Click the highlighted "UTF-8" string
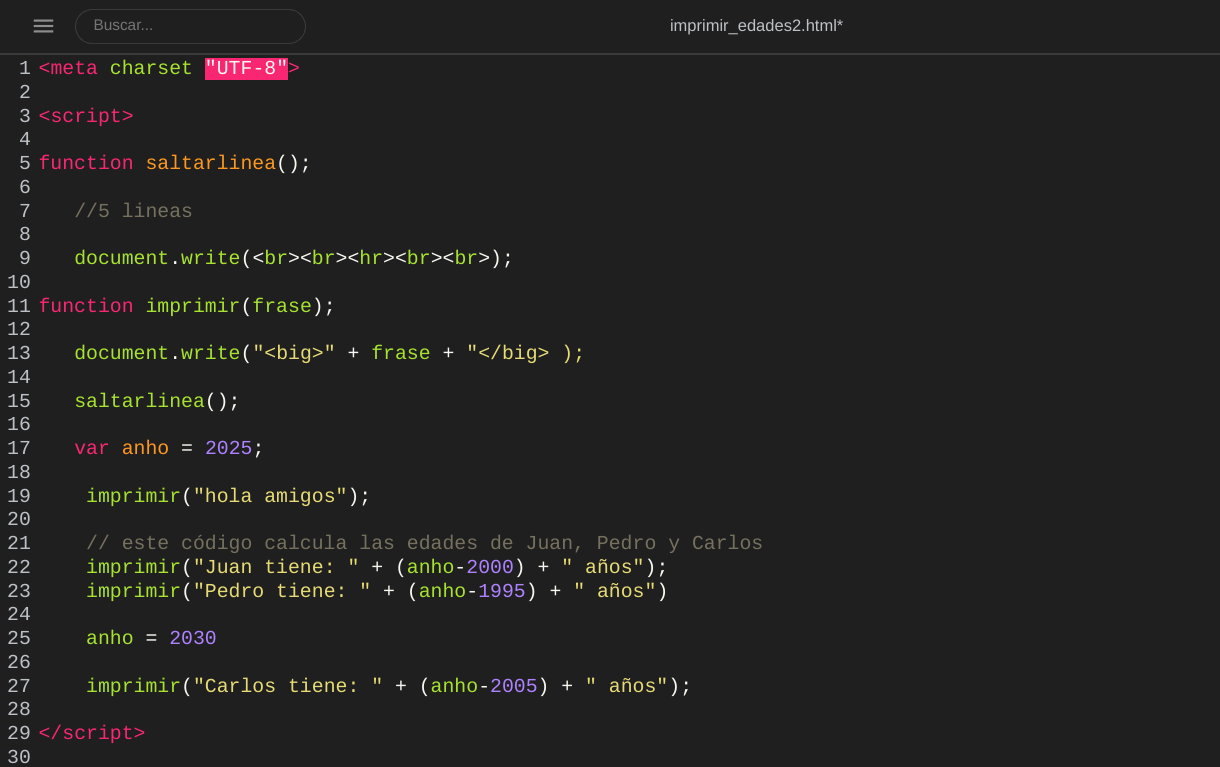1220x767 pixels. [x=246, y=69]
